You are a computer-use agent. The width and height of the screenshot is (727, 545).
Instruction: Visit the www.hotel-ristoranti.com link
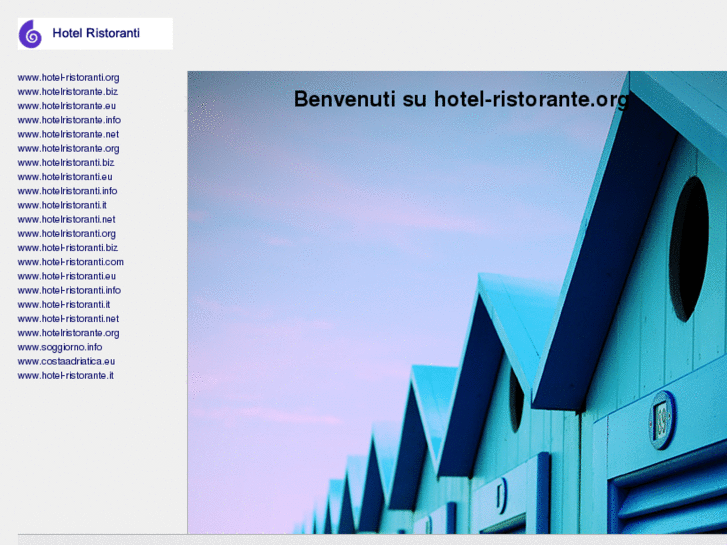(x=71, y=262)
